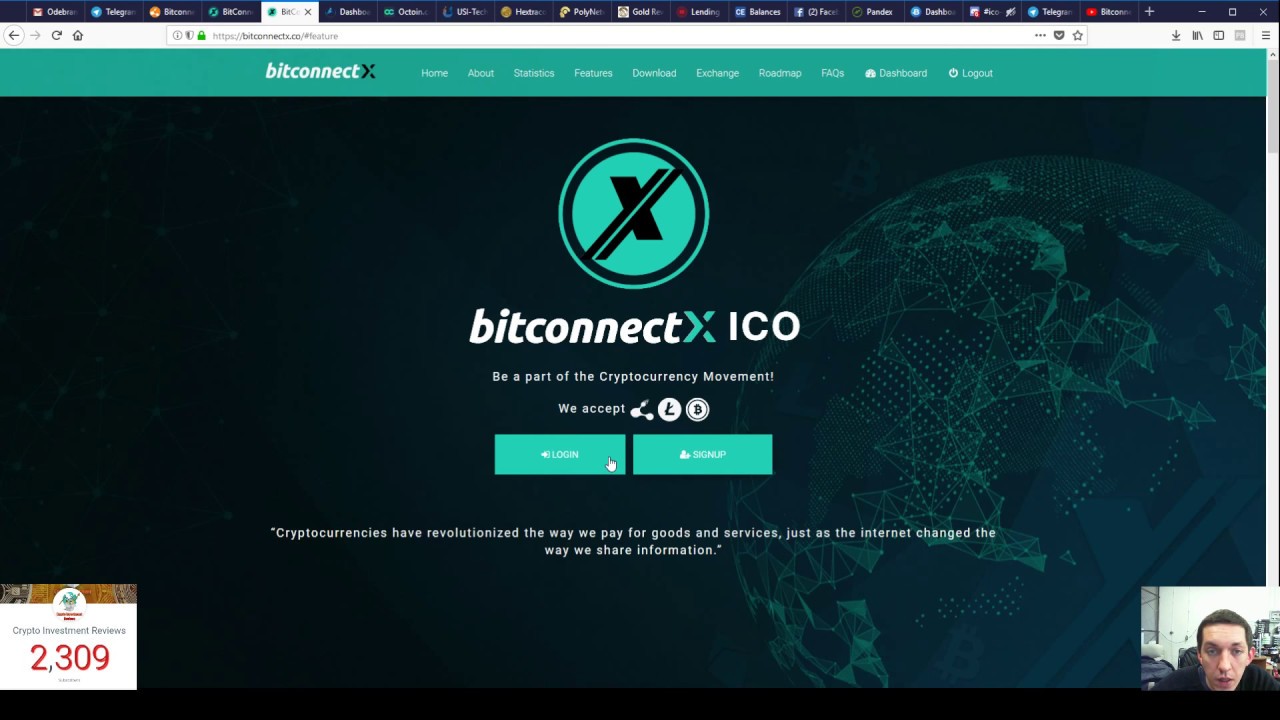Reload the page with browser refresh icon
The image size is (1280, 720).
tap(56, 35)
